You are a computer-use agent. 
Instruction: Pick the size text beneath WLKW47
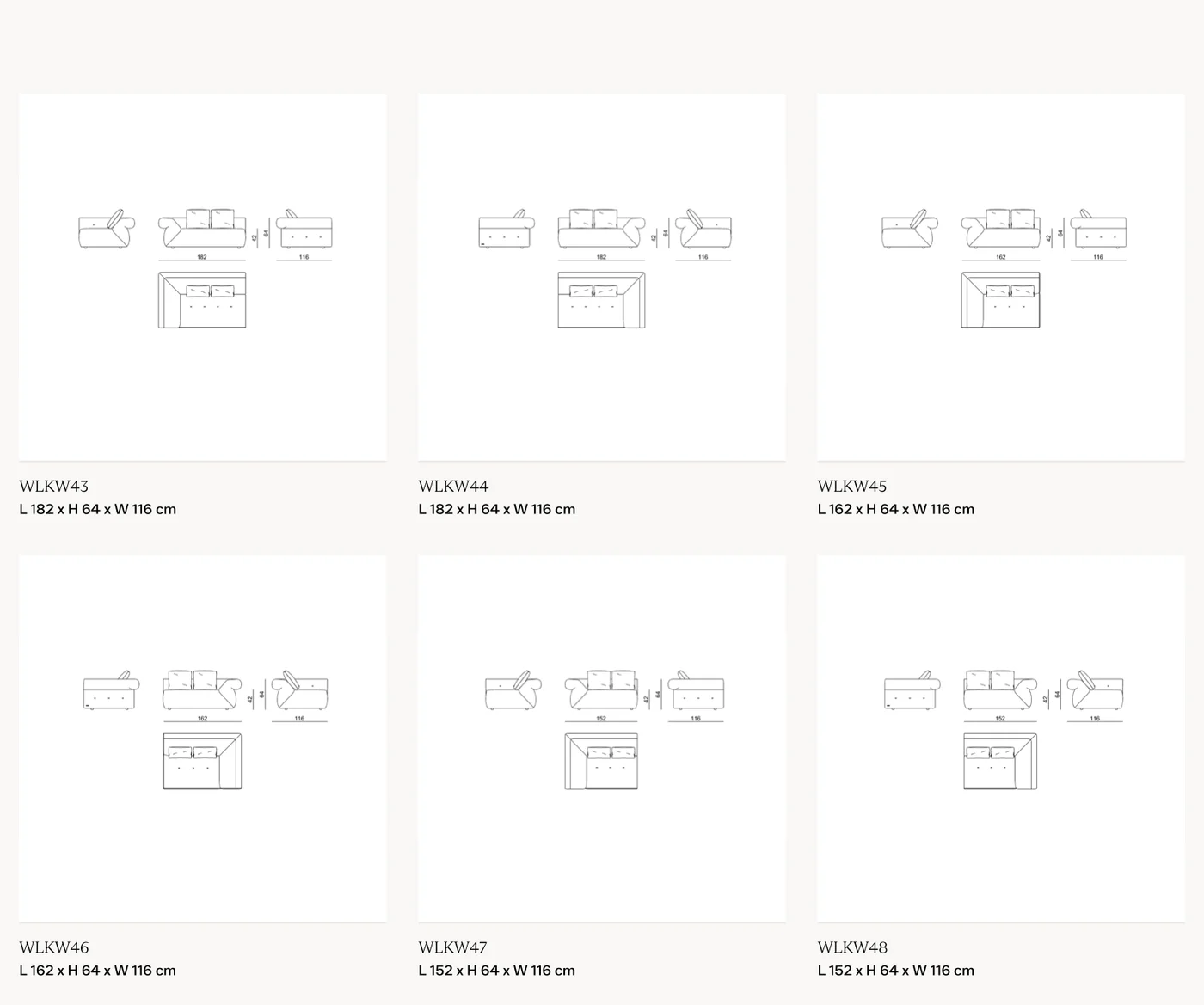coord(497,971)
